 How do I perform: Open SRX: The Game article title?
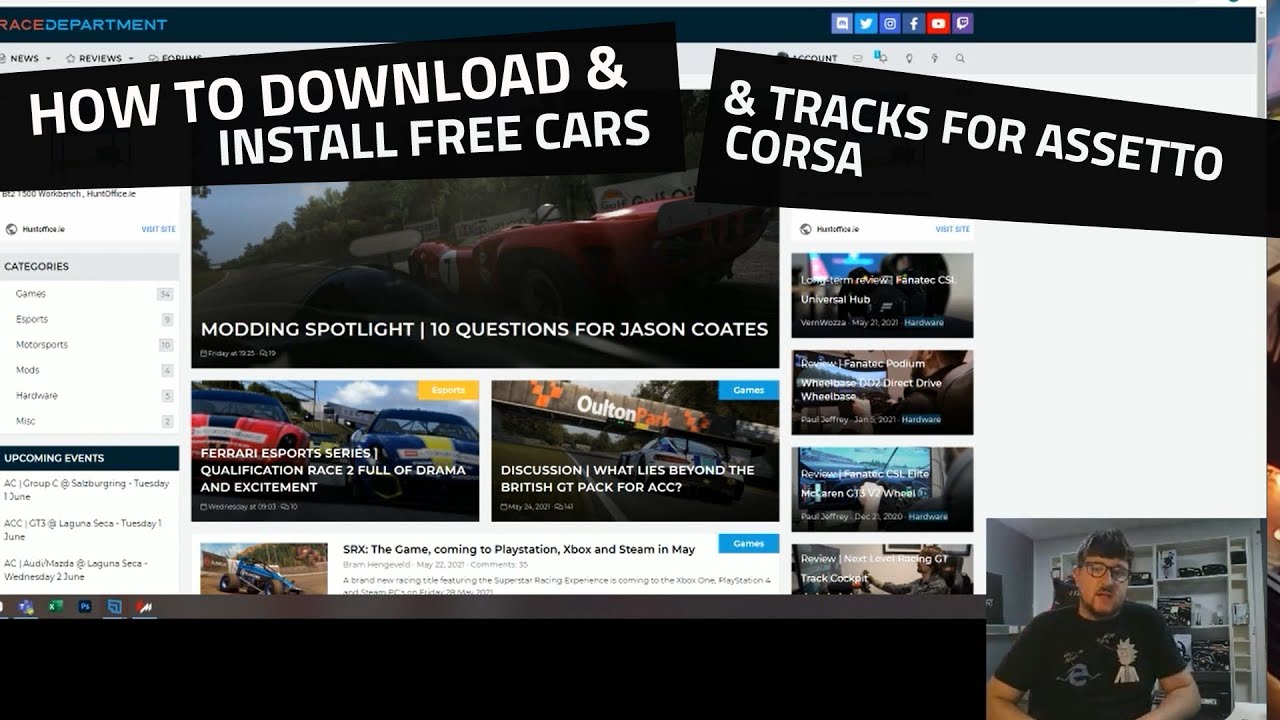pos(519,549)
